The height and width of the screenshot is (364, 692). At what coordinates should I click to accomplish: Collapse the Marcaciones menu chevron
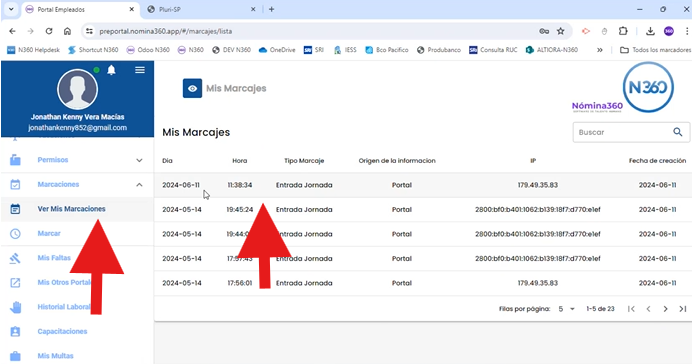139,184
